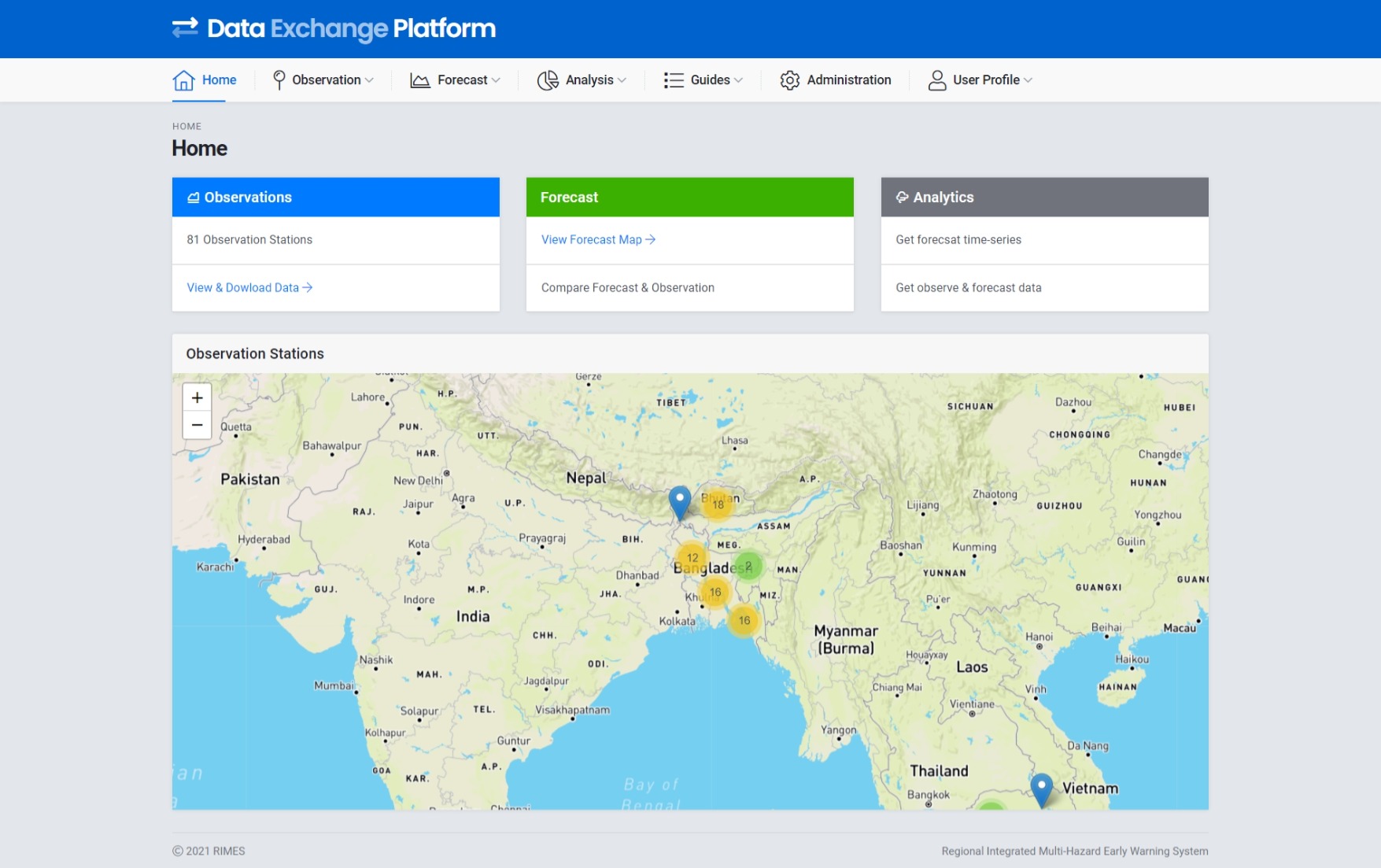The height and width of the screenshot is (868, 1381).
Task: Click the blue station marker near Nepal
Action: pyautogui.click(x=680, y=503)
